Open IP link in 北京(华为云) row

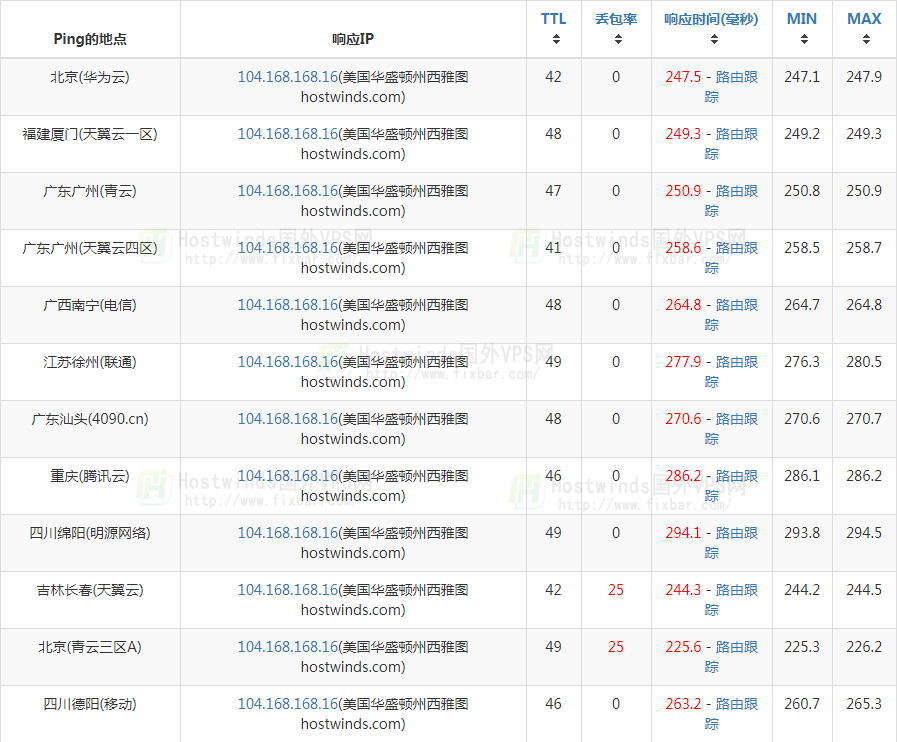pyautogui.click(x=288, y=77)
